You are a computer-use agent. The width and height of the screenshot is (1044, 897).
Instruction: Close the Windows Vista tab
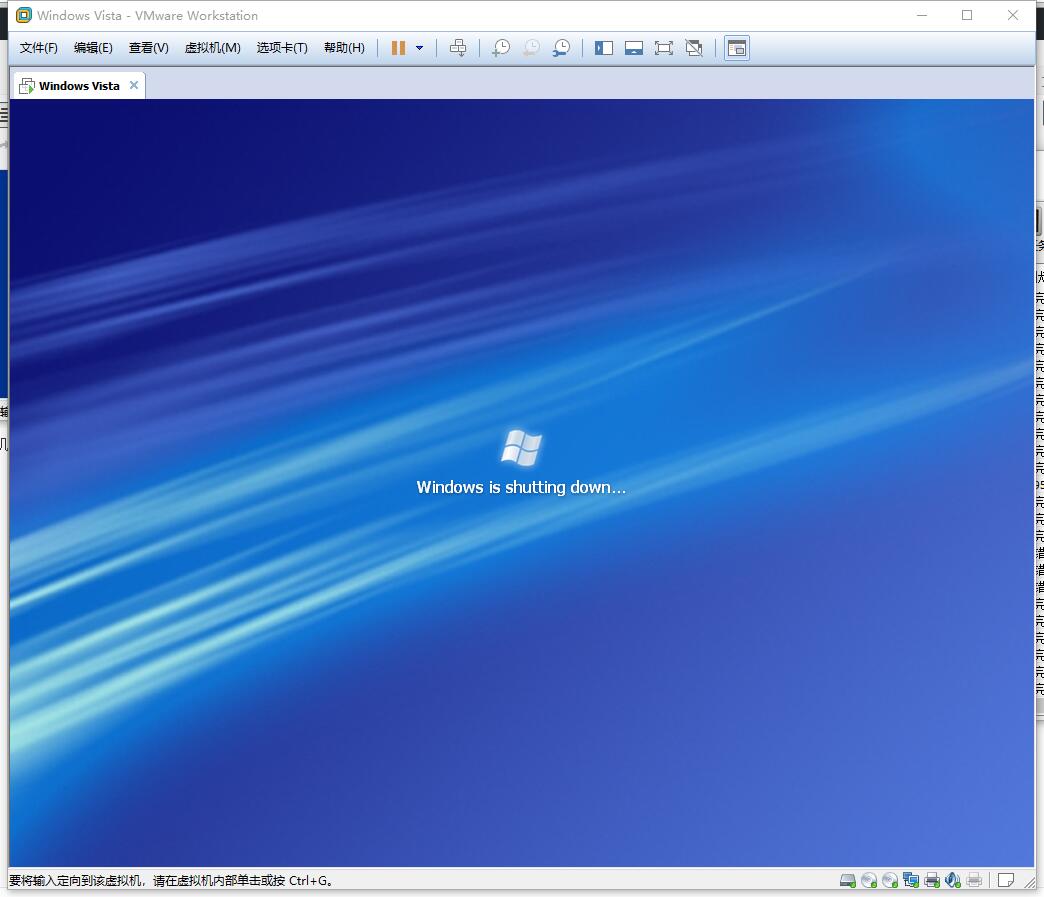134,85
